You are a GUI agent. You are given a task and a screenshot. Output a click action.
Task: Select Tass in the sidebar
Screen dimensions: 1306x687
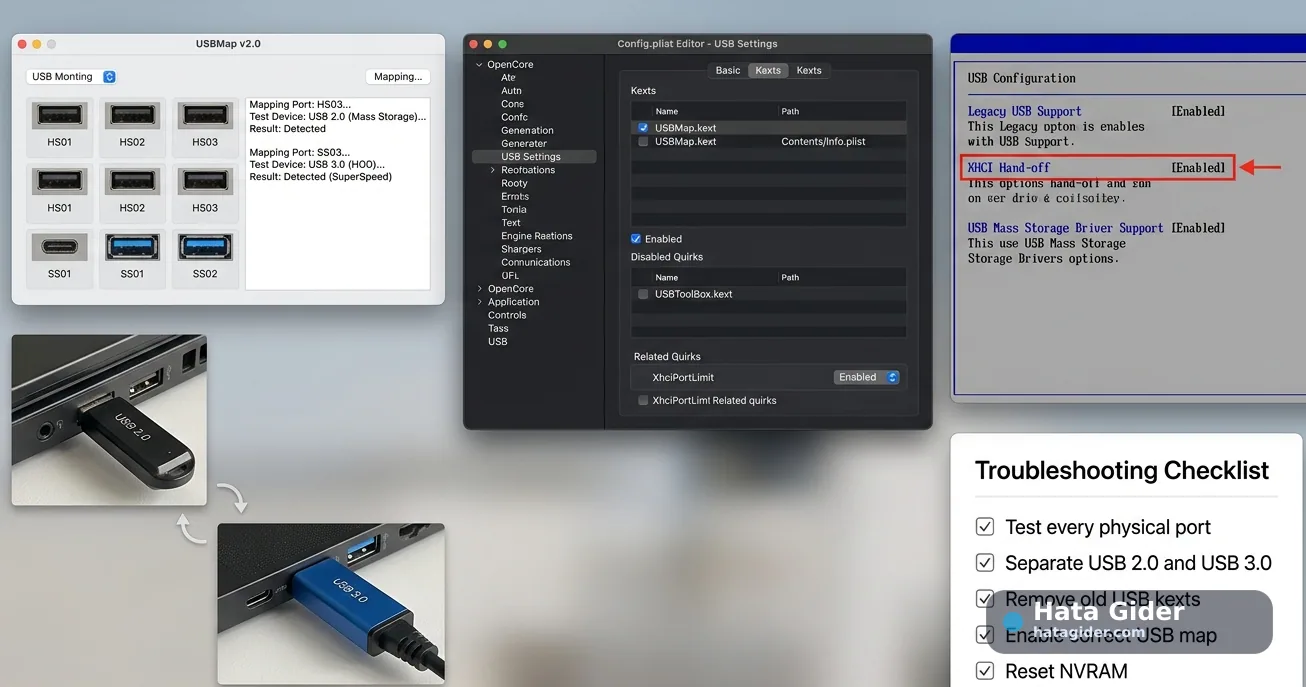pos(498,328)
